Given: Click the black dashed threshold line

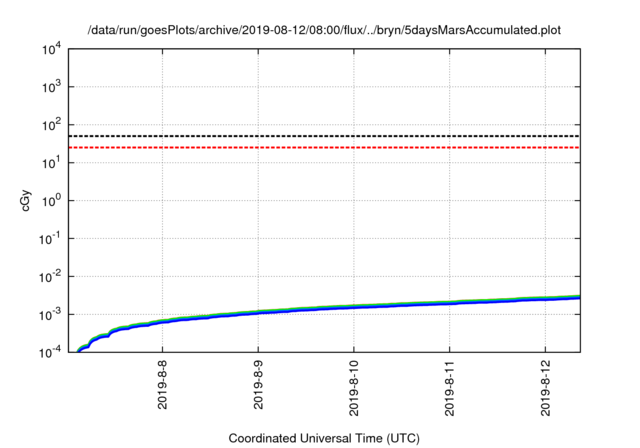Looking at the screenshot, I should (x=324, y=136).
